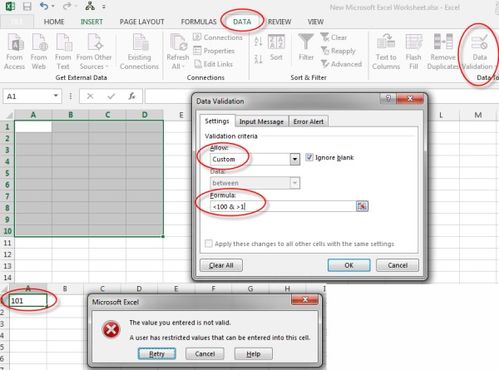Expand the Allow Custom dropdown
Screen dimensions: 499x370
pos(295,159)
